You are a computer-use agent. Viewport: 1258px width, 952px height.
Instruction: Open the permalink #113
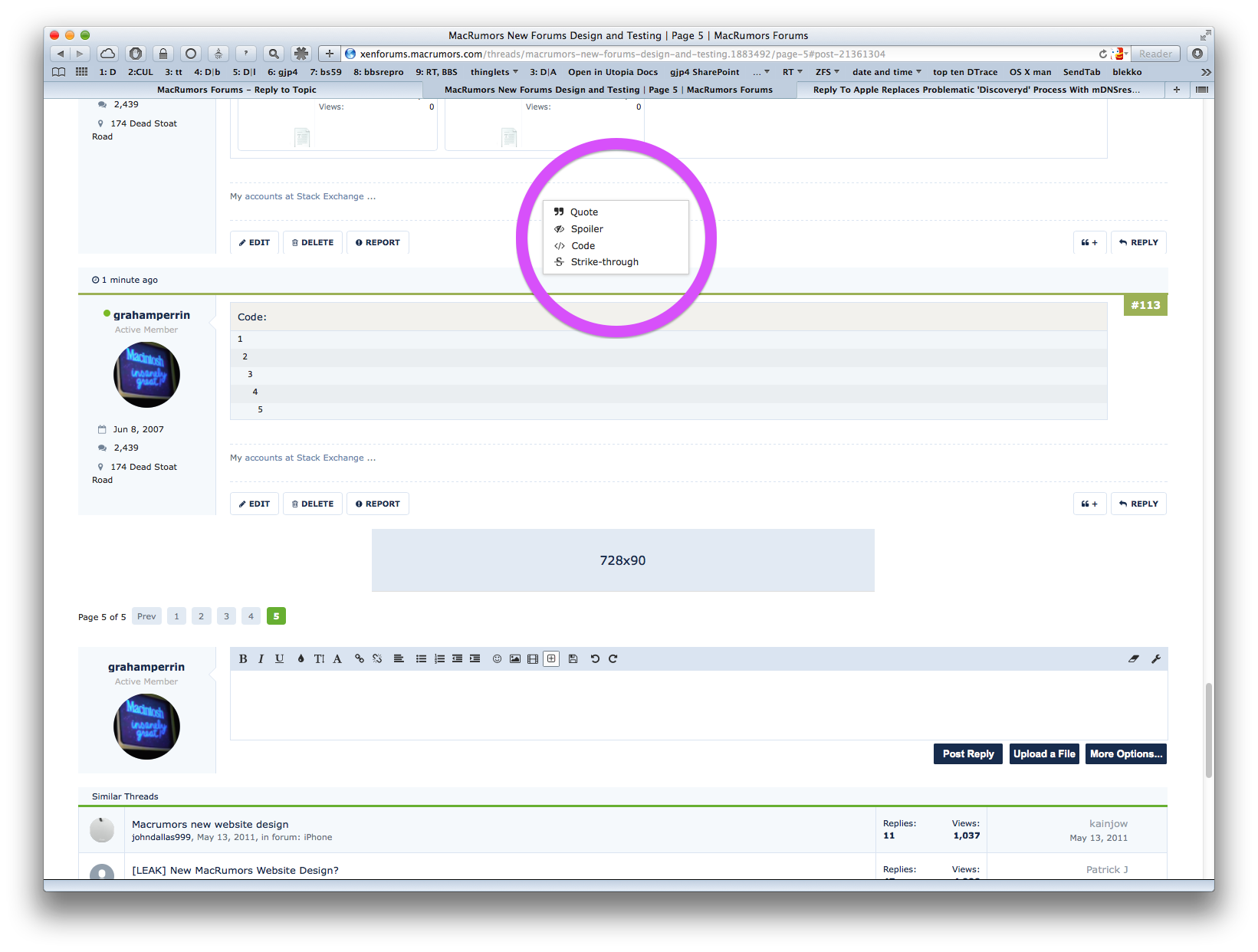(1145, 305)
